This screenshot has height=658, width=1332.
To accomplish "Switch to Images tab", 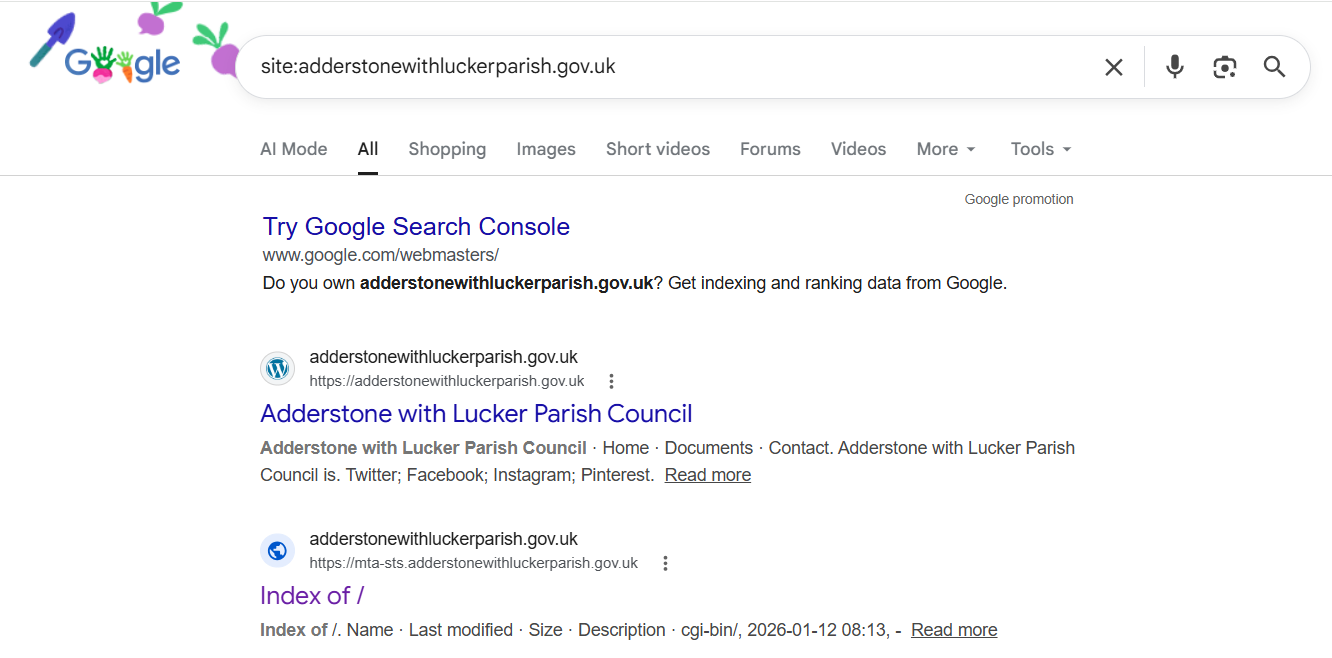I will [546, 149].
